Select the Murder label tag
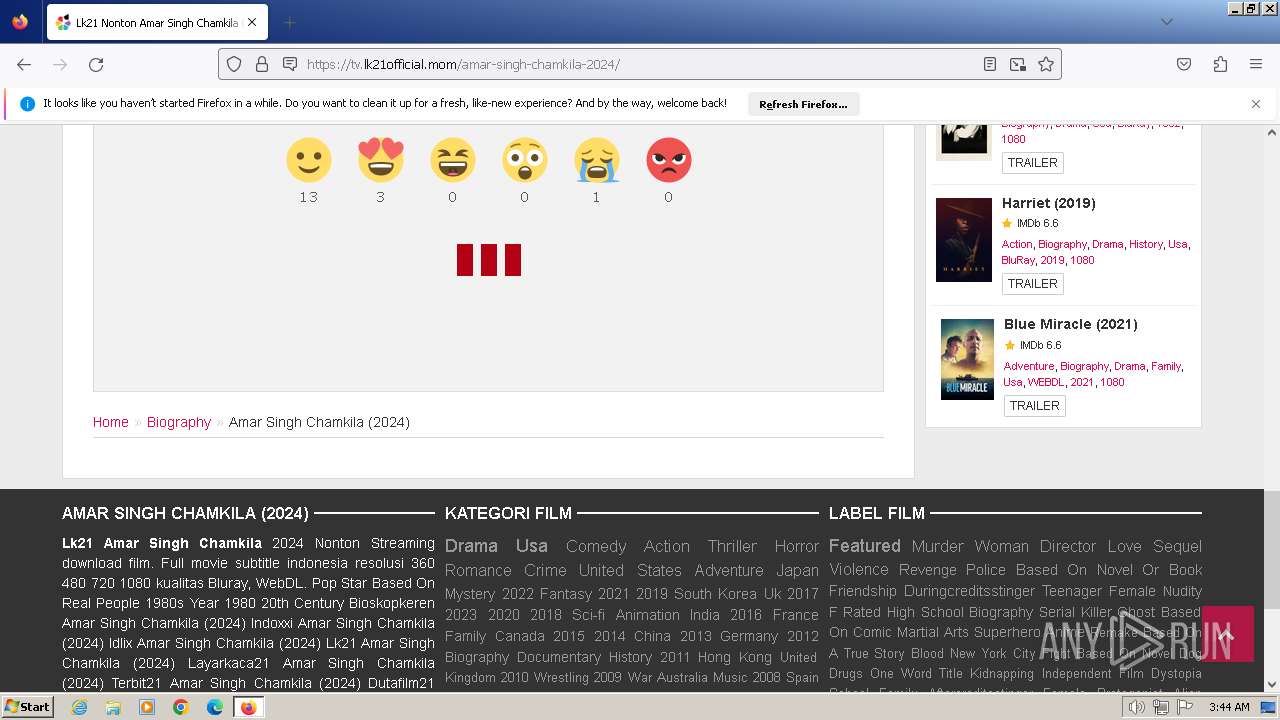 937,546
